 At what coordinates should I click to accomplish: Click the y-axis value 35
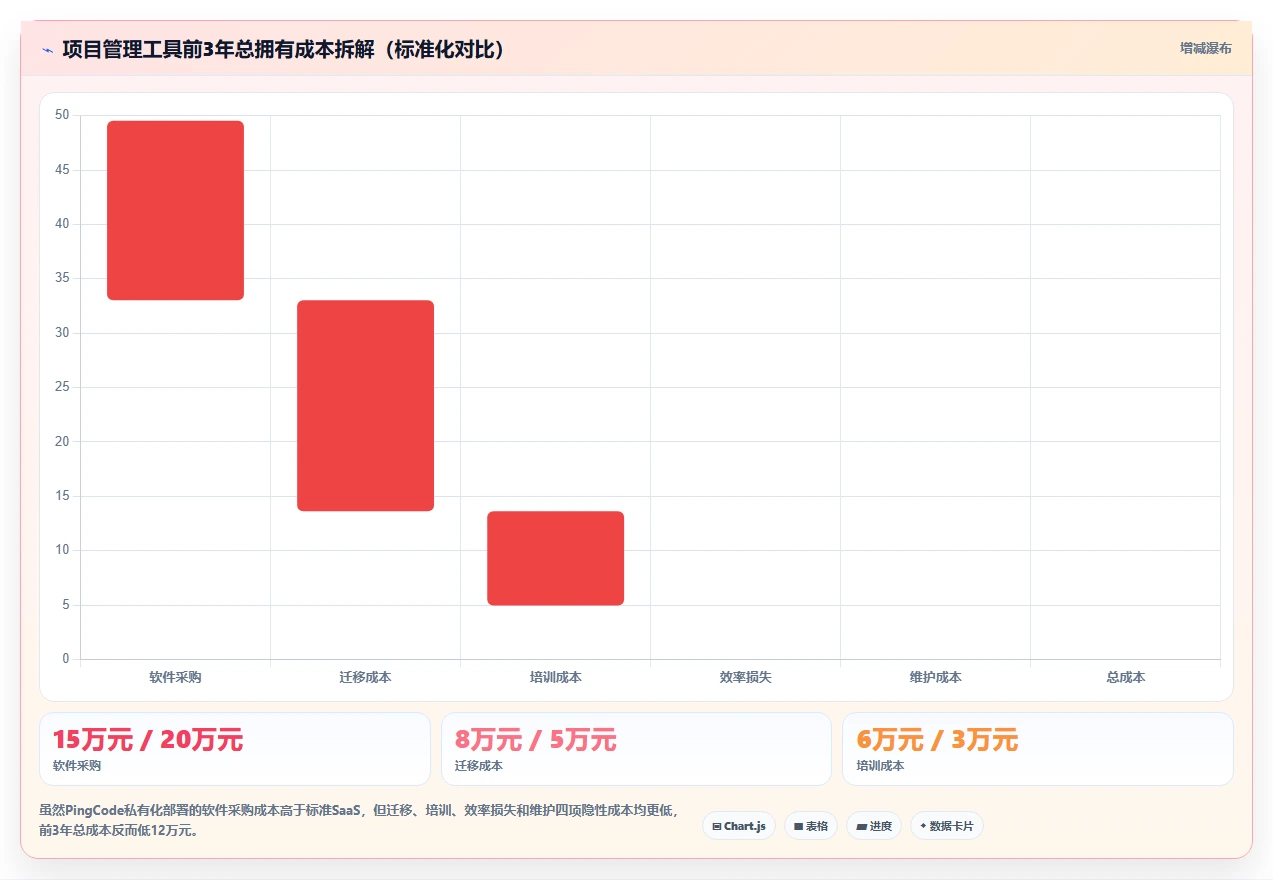(62, 278)
